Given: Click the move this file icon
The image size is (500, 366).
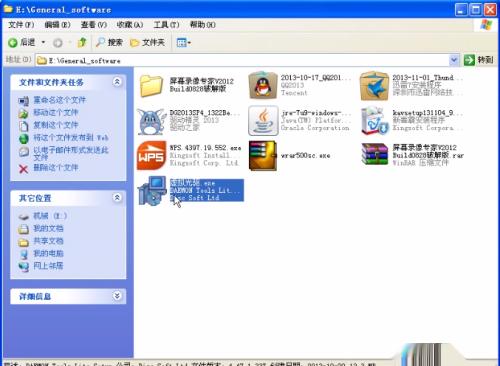Looking at the screenshot, I should coord(24,113).
